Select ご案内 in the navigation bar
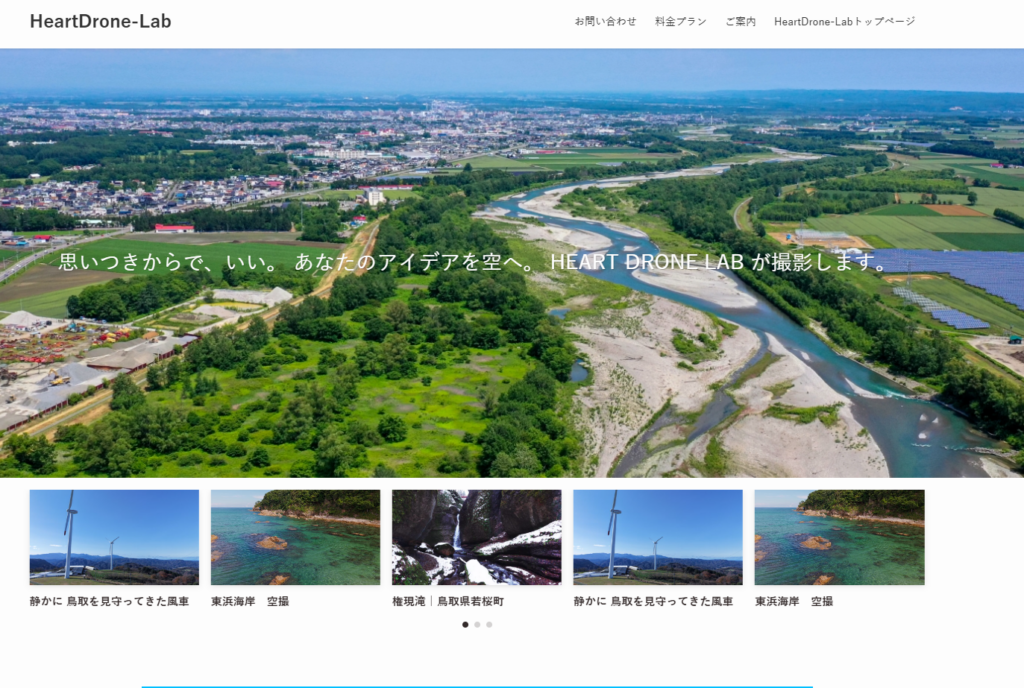The height and width of the screenshot is (688, 1024). click(x=740, y=21)
